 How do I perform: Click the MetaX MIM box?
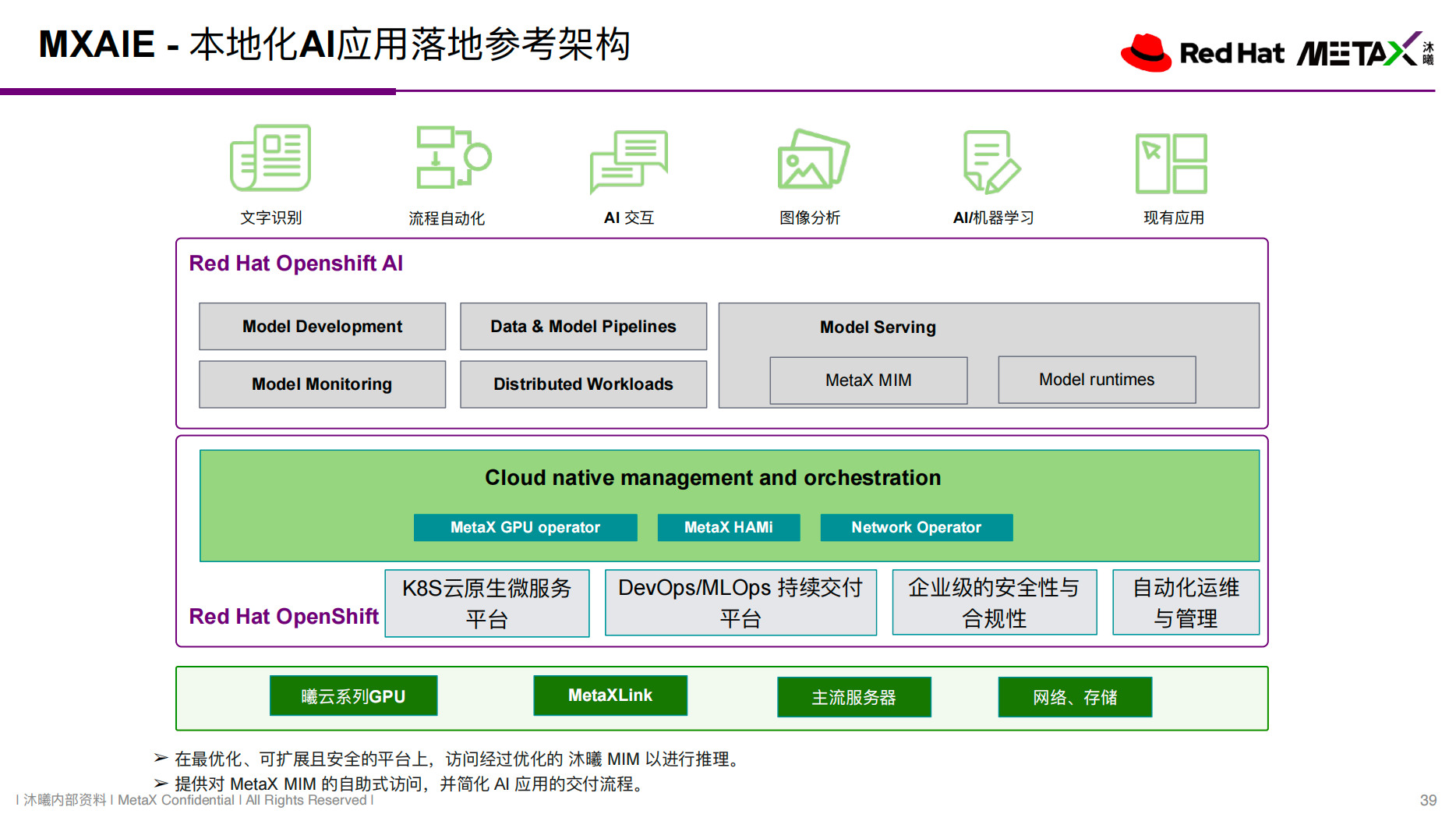869,380
